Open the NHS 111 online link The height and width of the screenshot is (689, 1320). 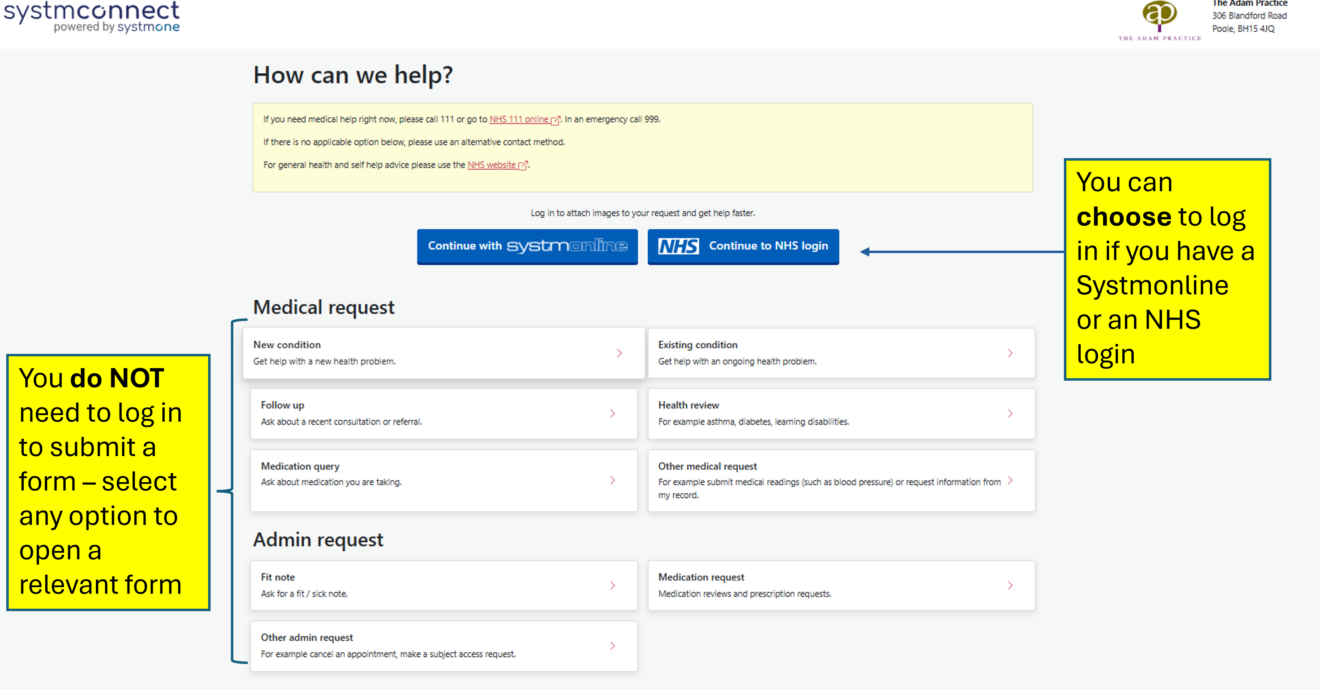click(524, 119)
